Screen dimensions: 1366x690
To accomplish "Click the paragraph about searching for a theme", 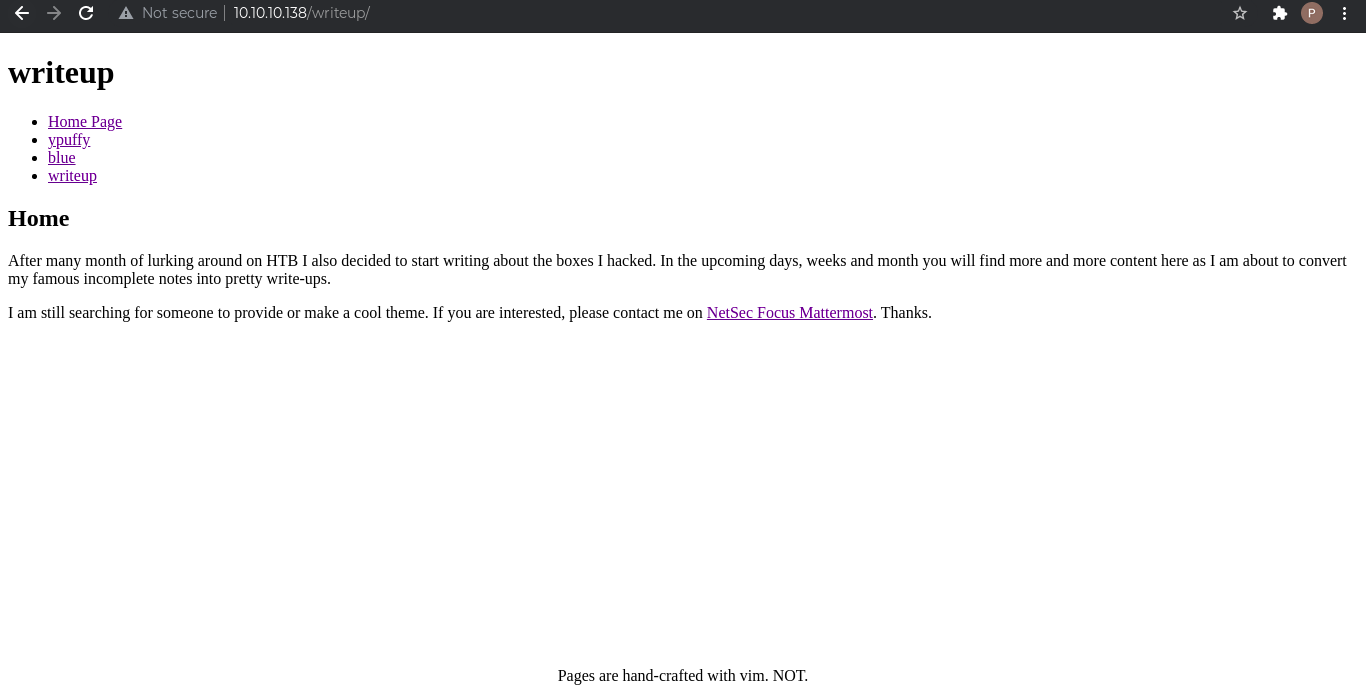I will click(x=470, y=313).
